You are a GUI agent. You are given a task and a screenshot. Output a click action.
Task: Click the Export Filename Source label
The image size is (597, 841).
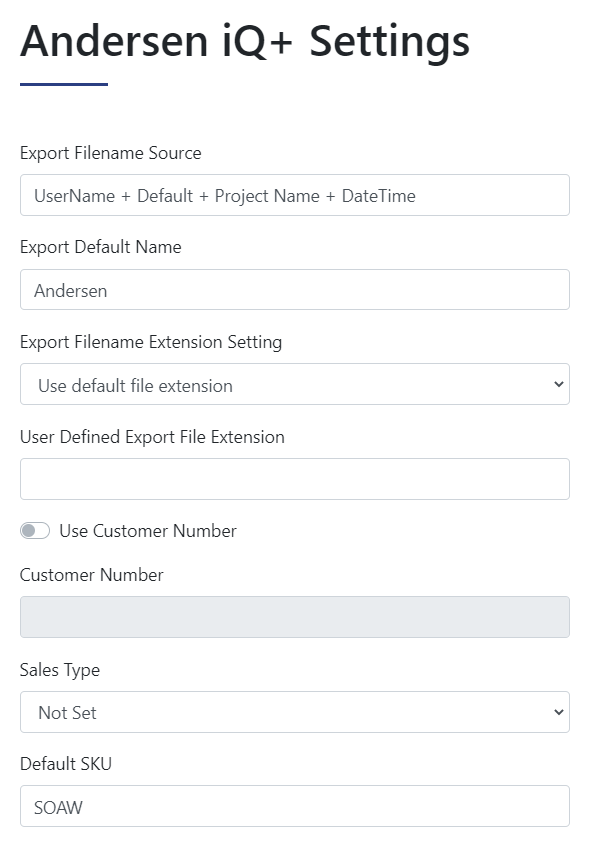[x=110, y=153]
